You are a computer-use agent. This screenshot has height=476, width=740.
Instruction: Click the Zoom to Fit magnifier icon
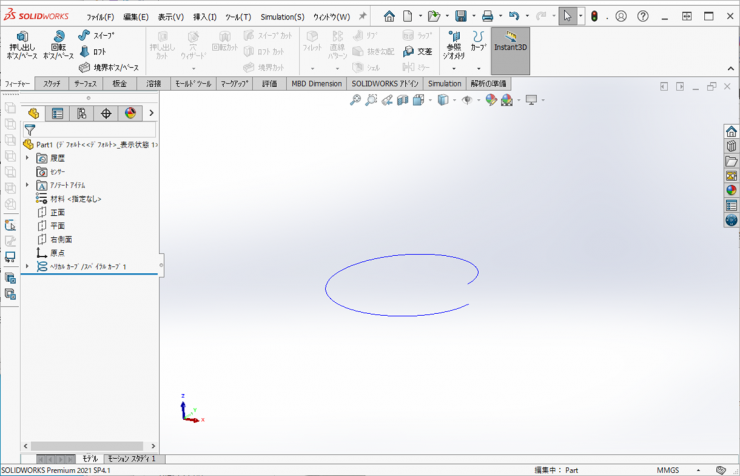pyautogui.click(x=355, y=100)
